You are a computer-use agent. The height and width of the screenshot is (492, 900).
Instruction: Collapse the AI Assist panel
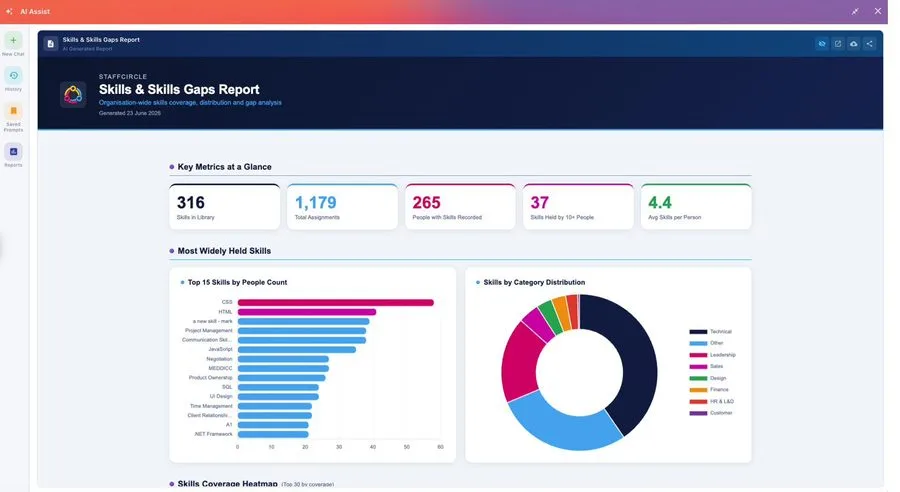pyautogui.click(x=855, y=11)
